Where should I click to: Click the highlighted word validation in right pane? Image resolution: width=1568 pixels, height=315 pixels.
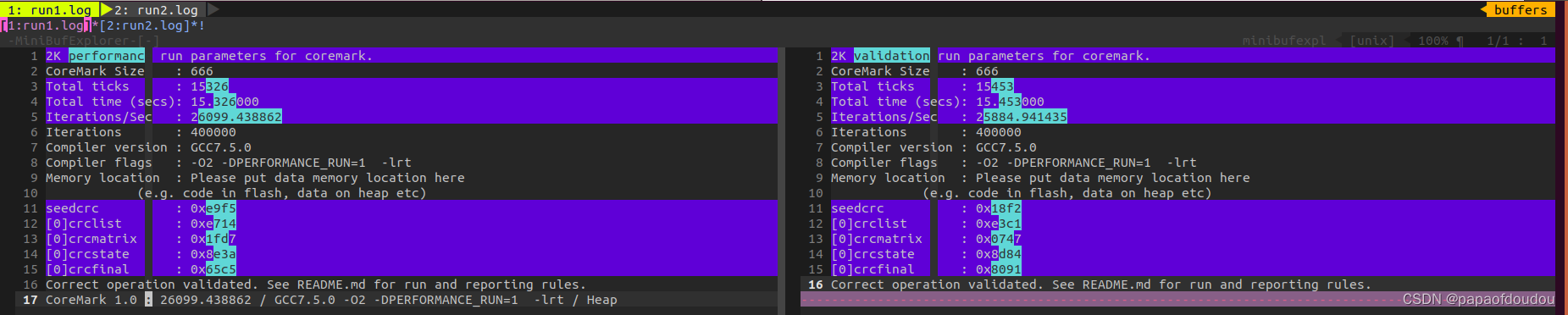tap(892, 56)
